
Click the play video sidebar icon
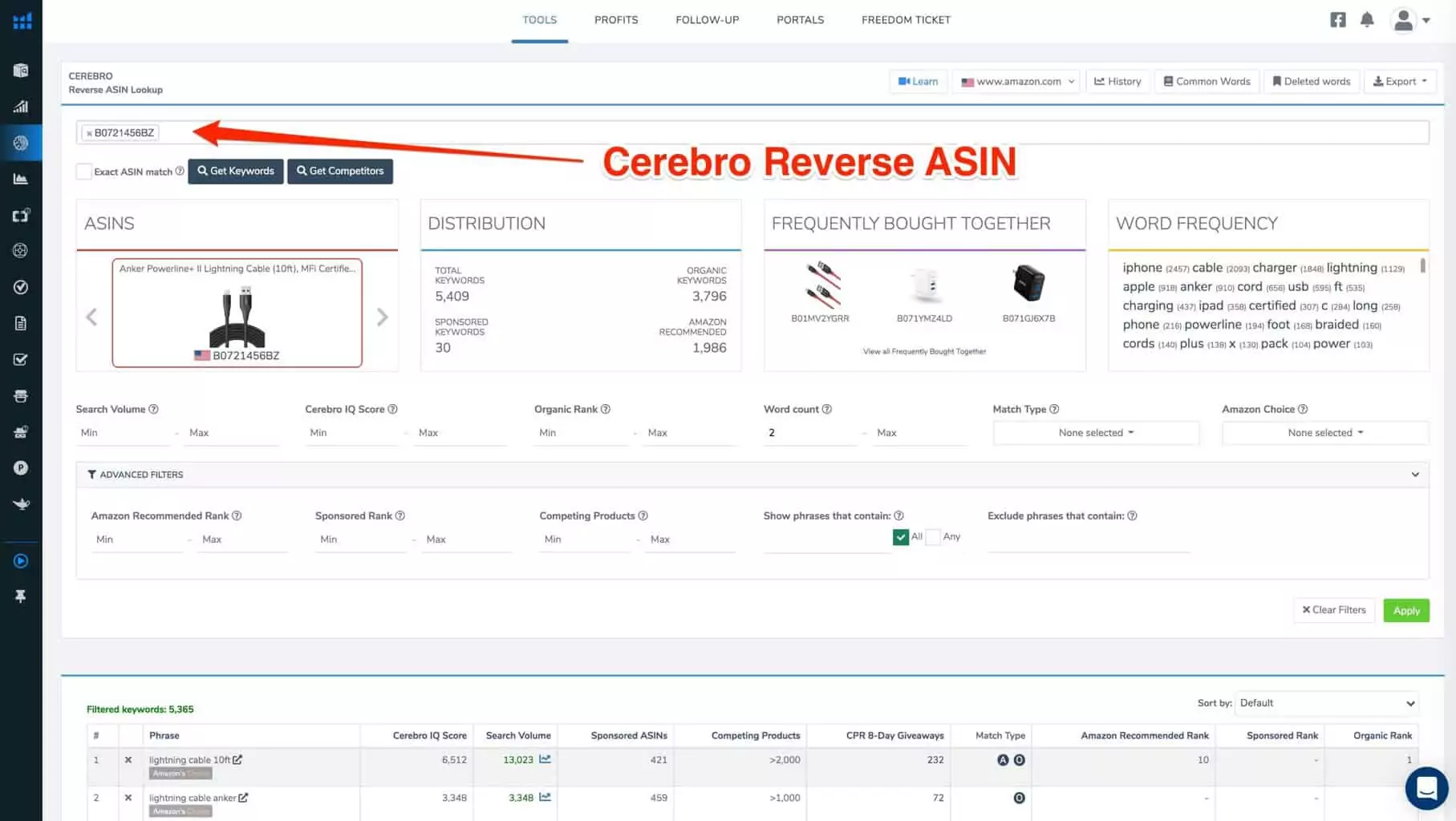coord(21,561)
